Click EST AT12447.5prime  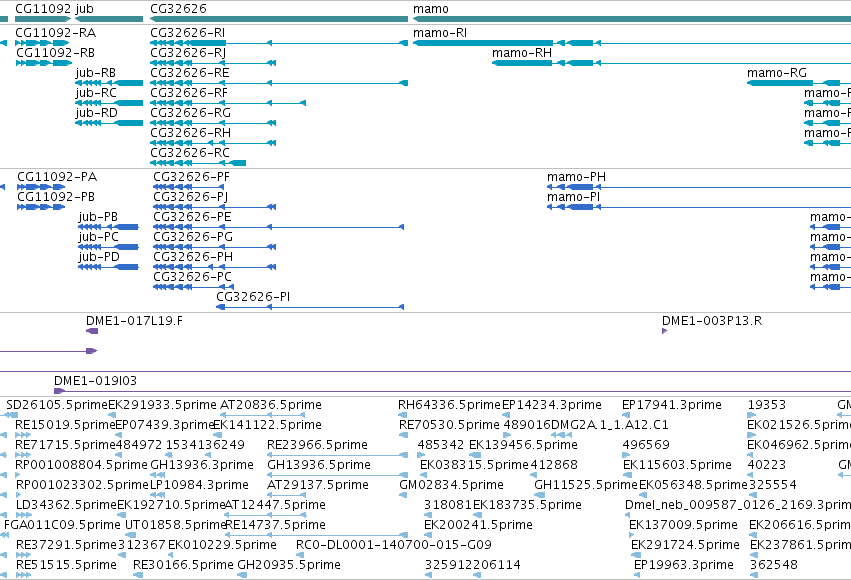[x=275, y=505]
